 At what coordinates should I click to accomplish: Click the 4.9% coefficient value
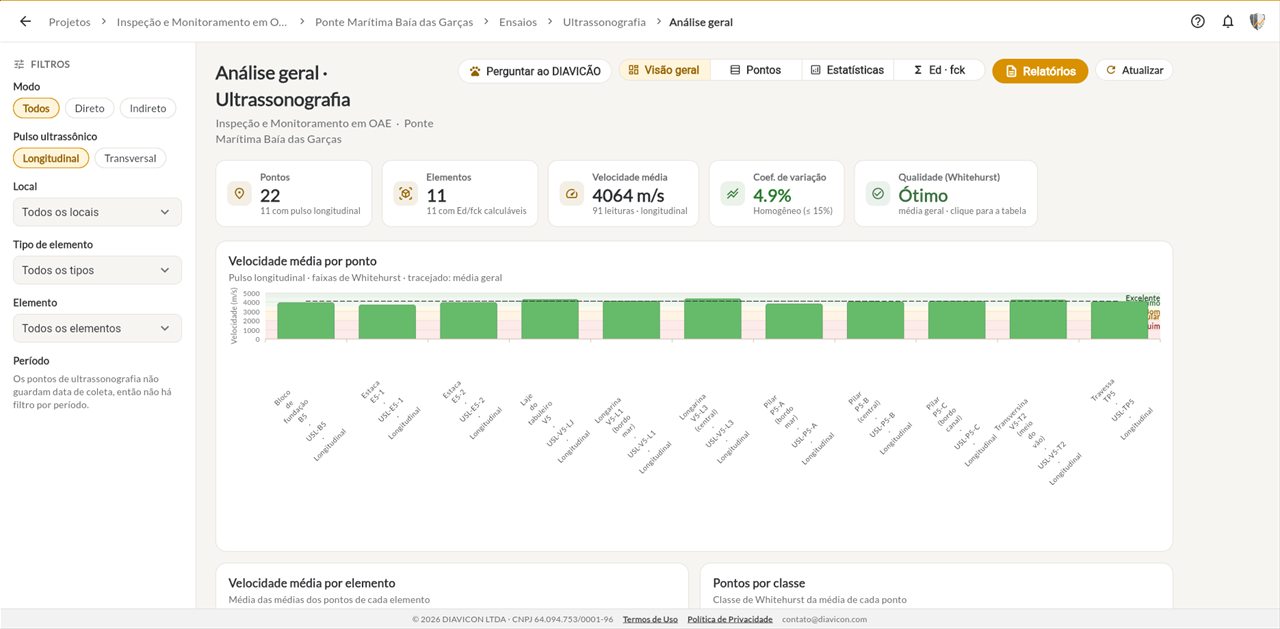[772, 195]
